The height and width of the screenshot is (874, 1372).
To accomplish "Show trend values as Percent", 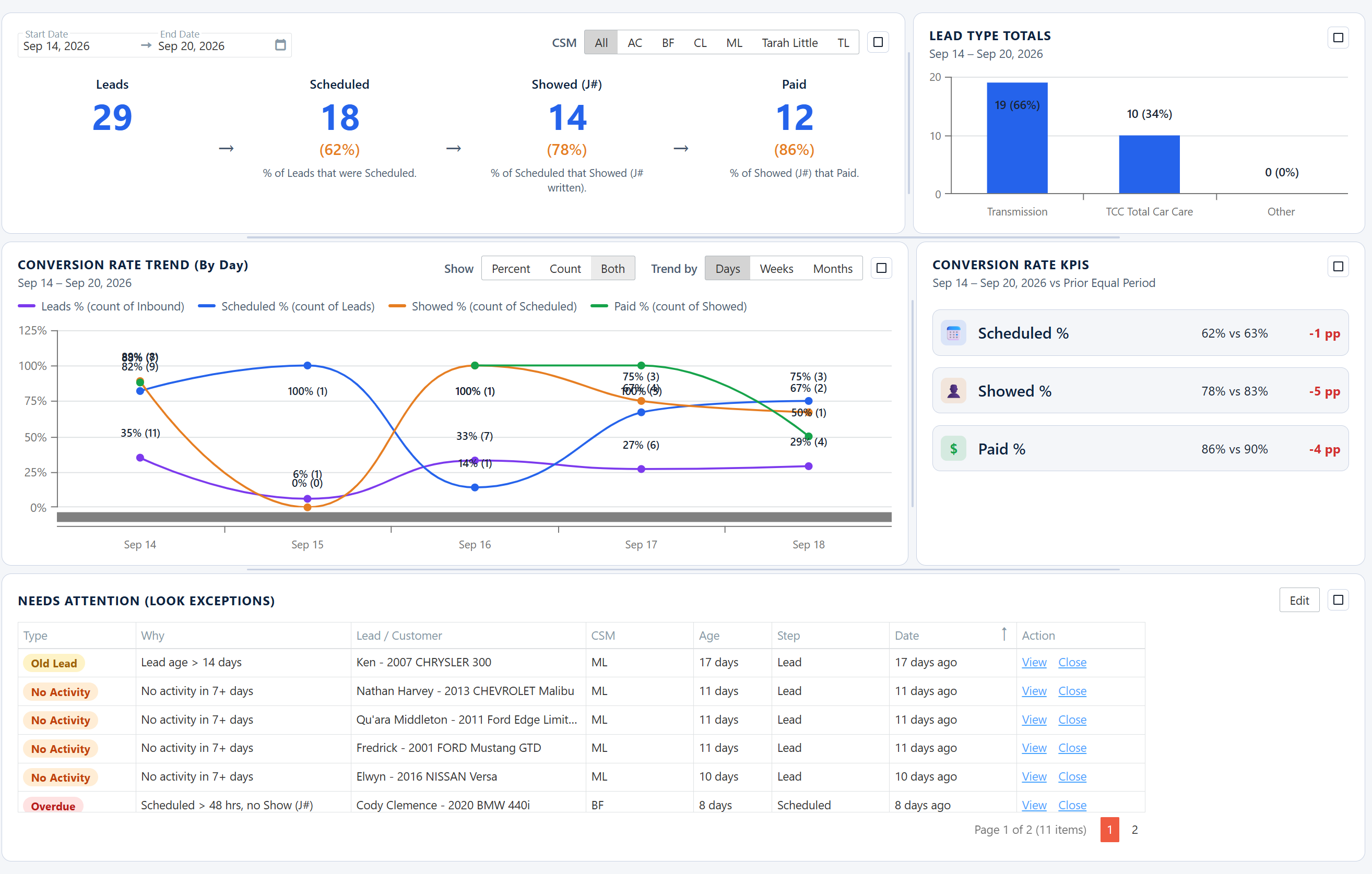I will tap(511, 269).
